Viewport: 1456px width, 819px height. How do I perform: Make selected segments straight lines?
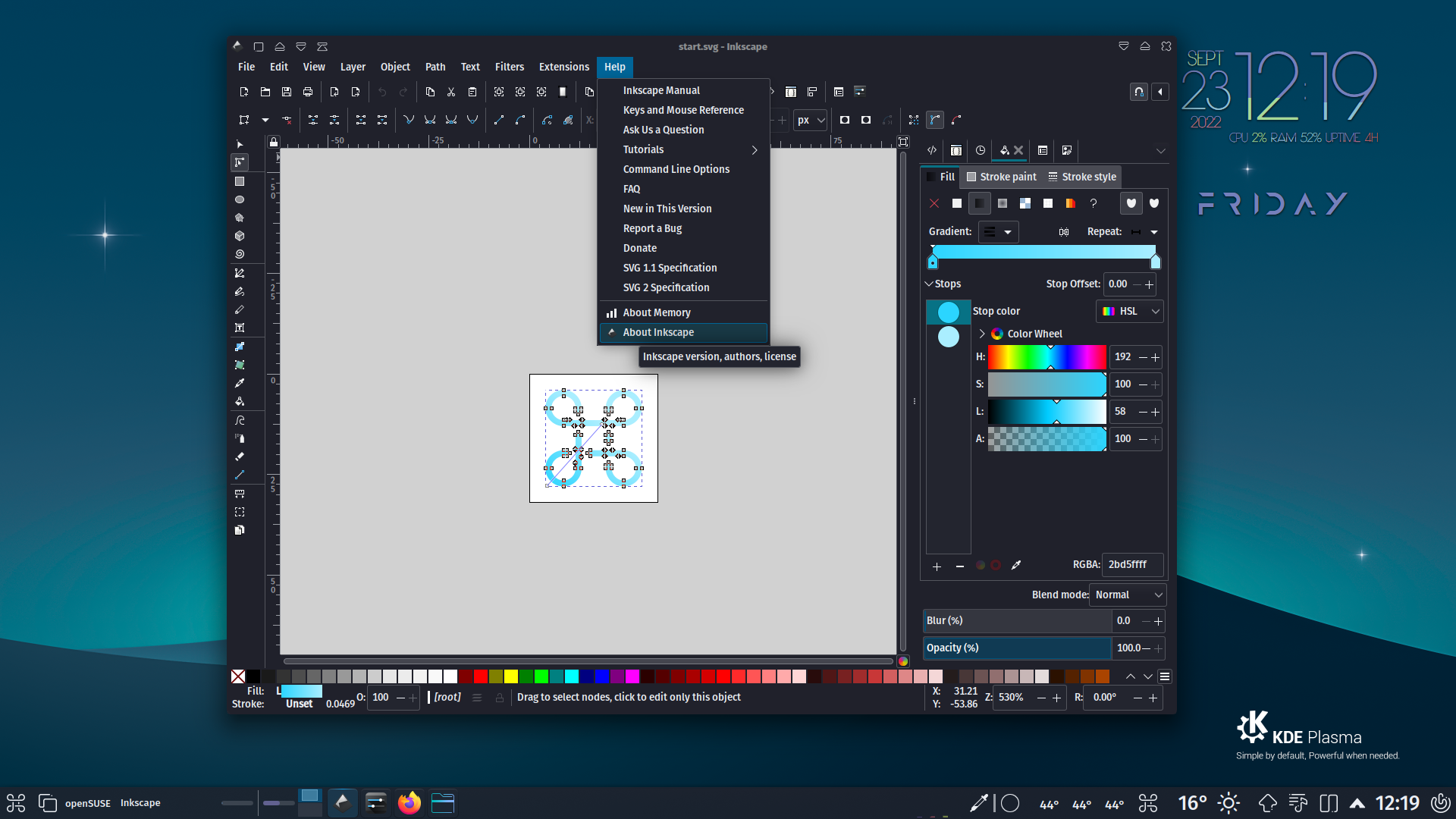pyautogui.click(x=499, y=120)
